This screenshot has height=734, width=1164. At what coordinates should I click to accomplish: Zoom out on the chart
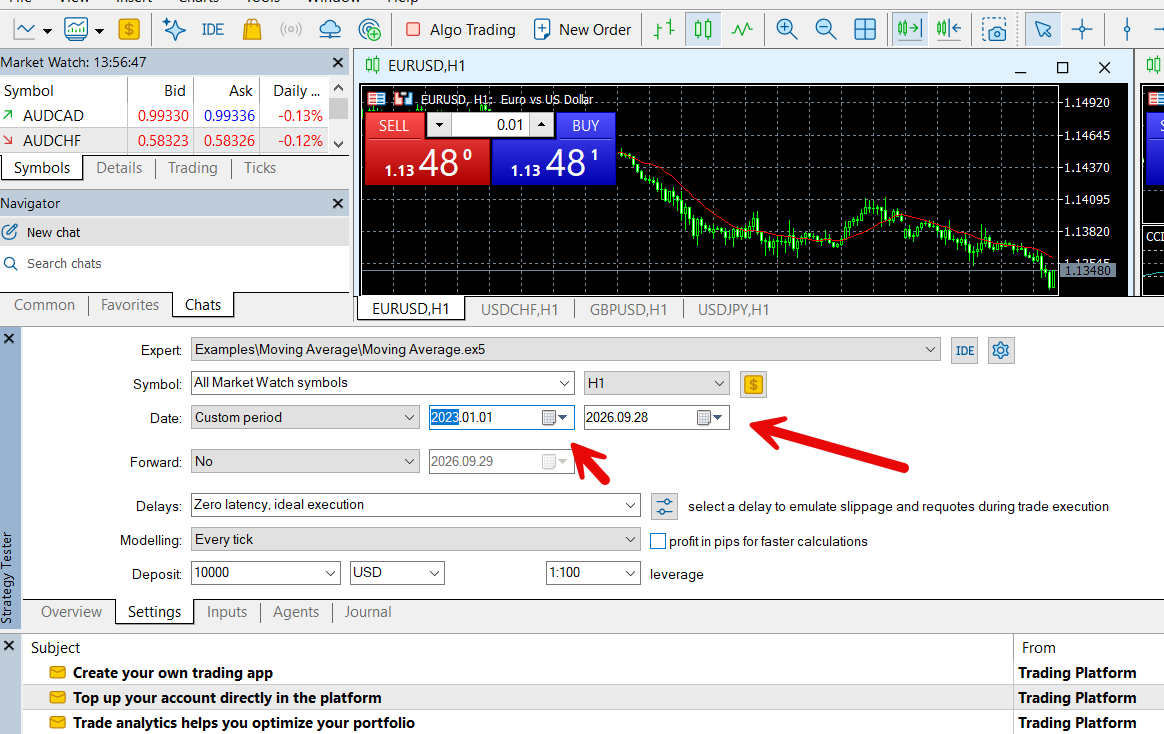coord(825,30)
